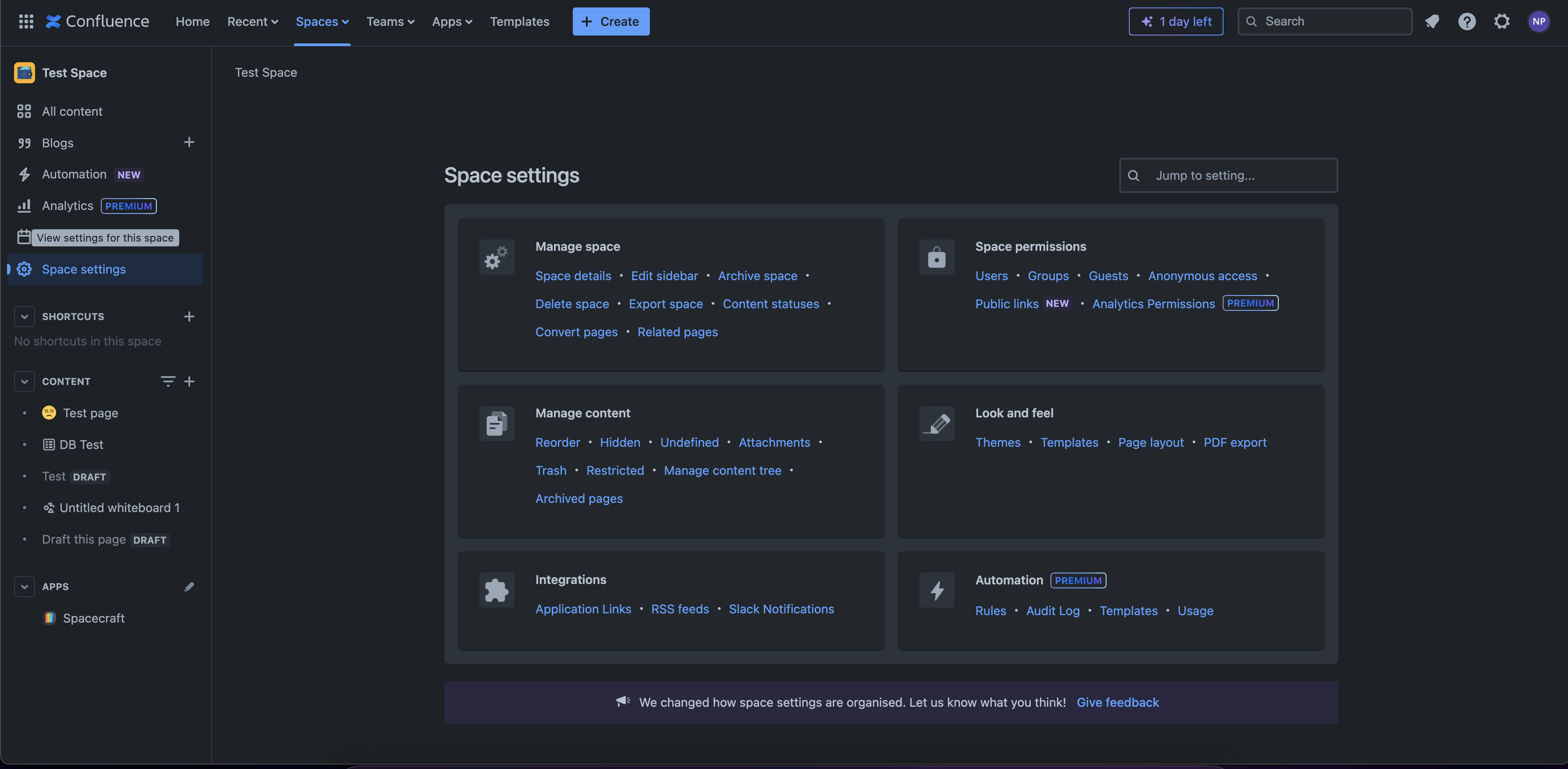
Task: Click the settings gear in top bar
Action: [x=1502, y=21]
